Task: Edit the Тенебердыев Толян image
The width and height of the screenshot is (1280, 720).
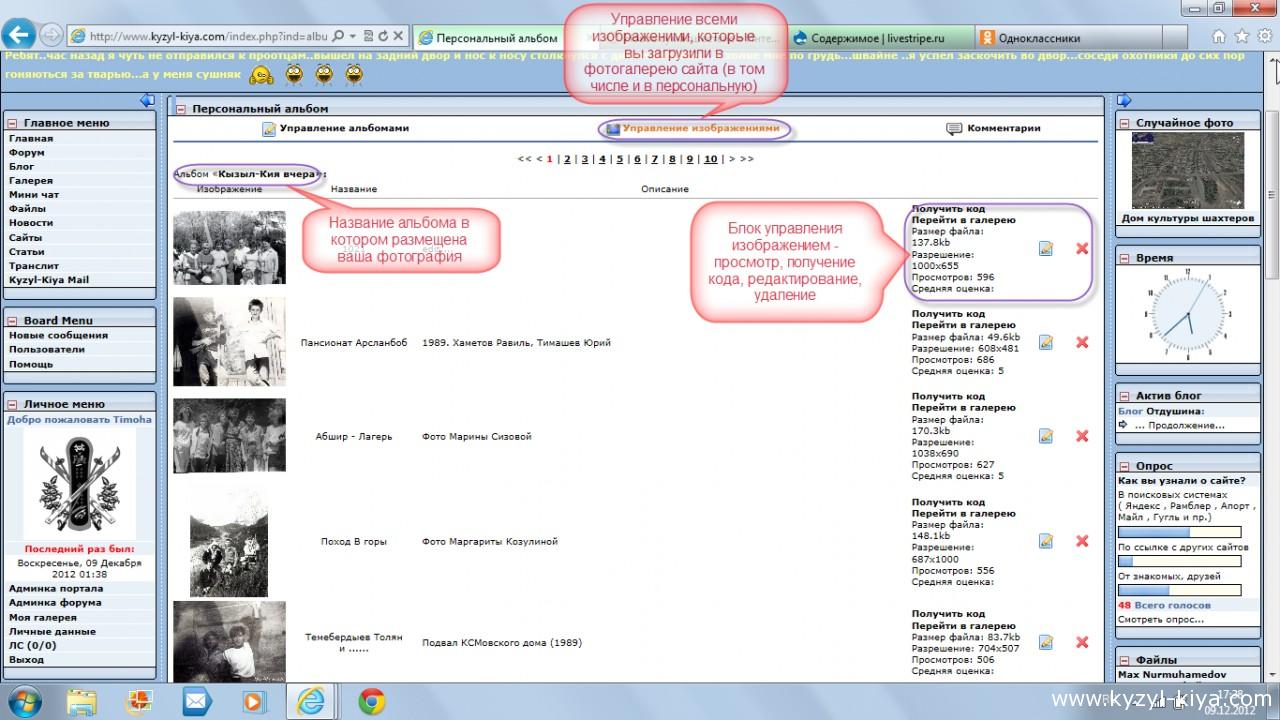Action: 1046,642
